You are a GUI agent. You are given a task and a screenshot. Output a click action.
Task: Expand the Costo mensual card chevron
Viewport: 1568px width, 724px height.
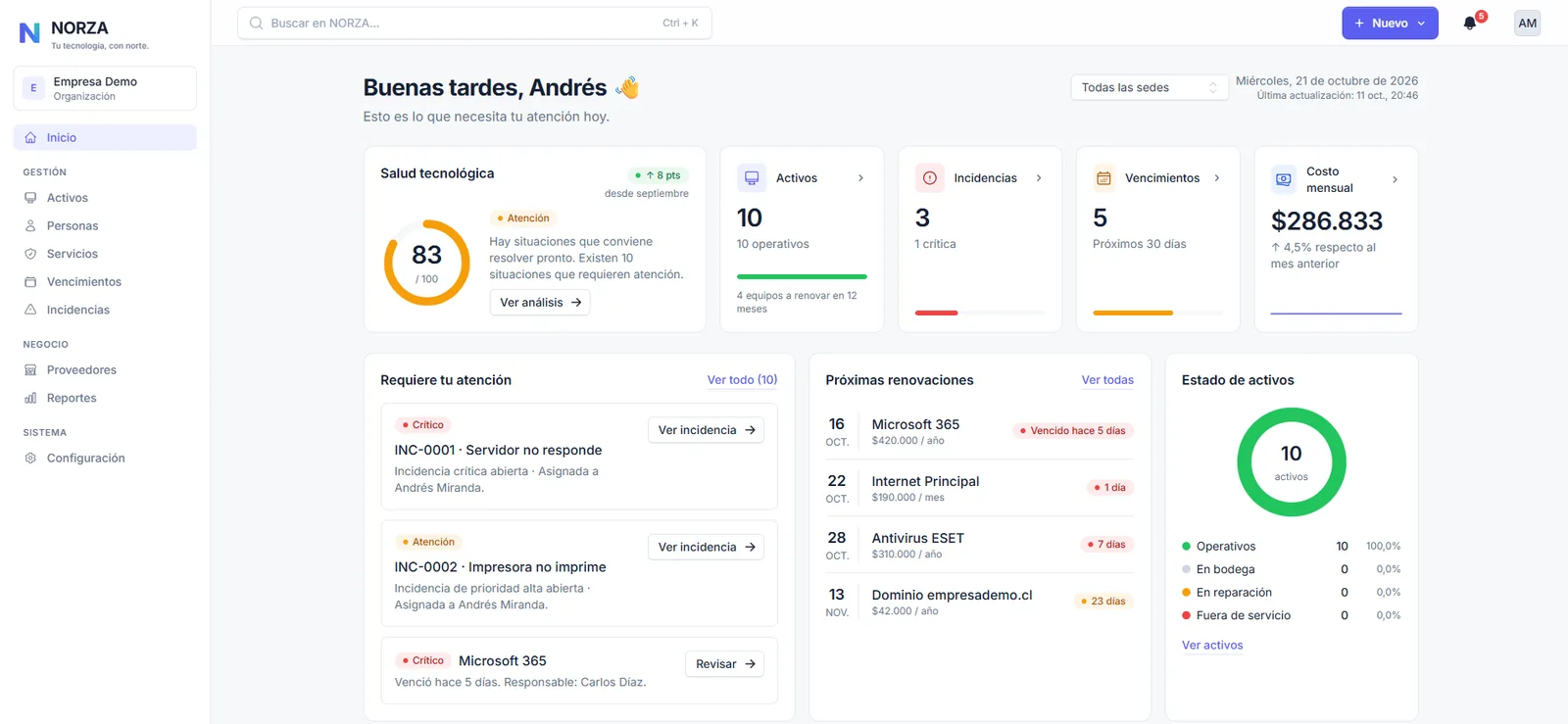click(1395, 180)
